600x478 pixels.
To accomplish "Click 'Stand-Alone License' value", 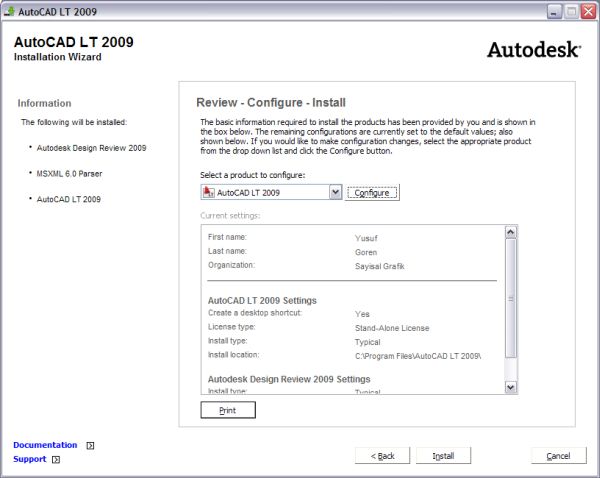I will pos(392,328).
